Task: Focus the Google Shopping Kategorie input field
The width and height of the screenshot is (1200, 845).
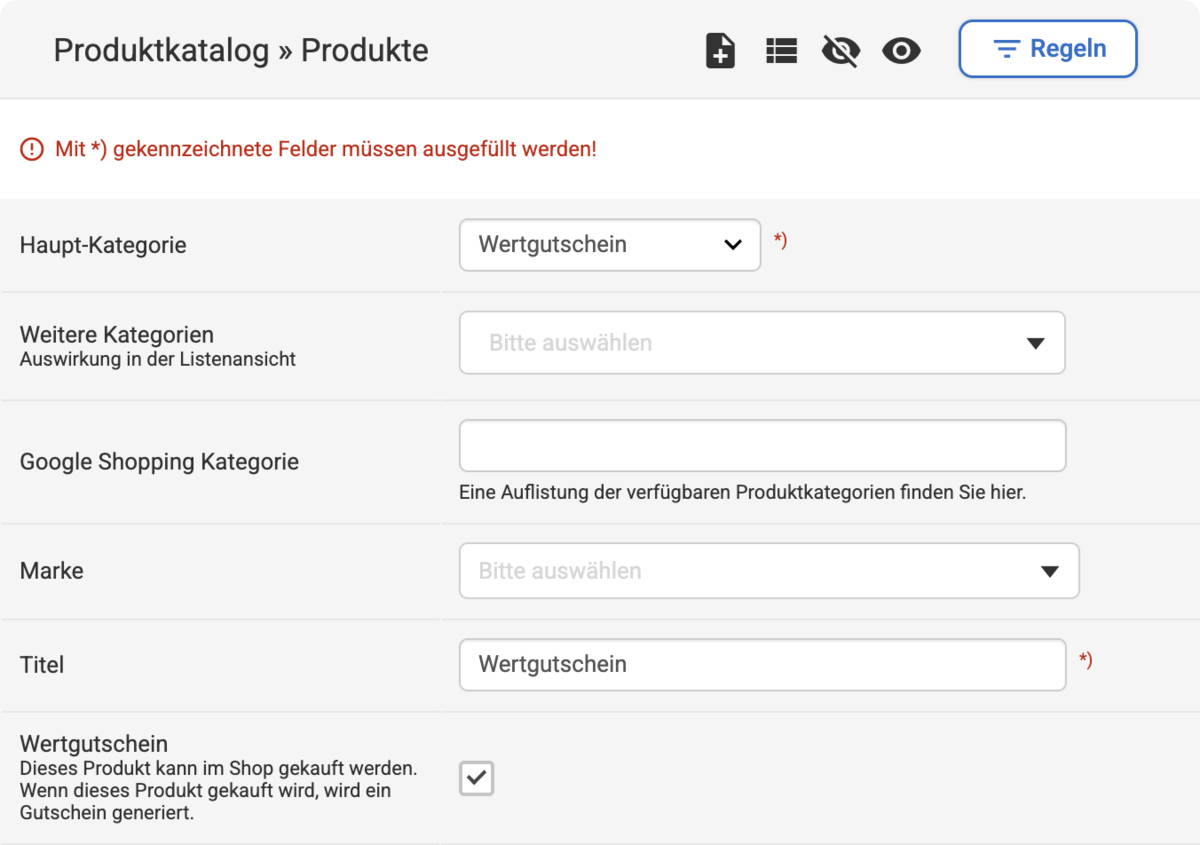Action: coord(762,446)
